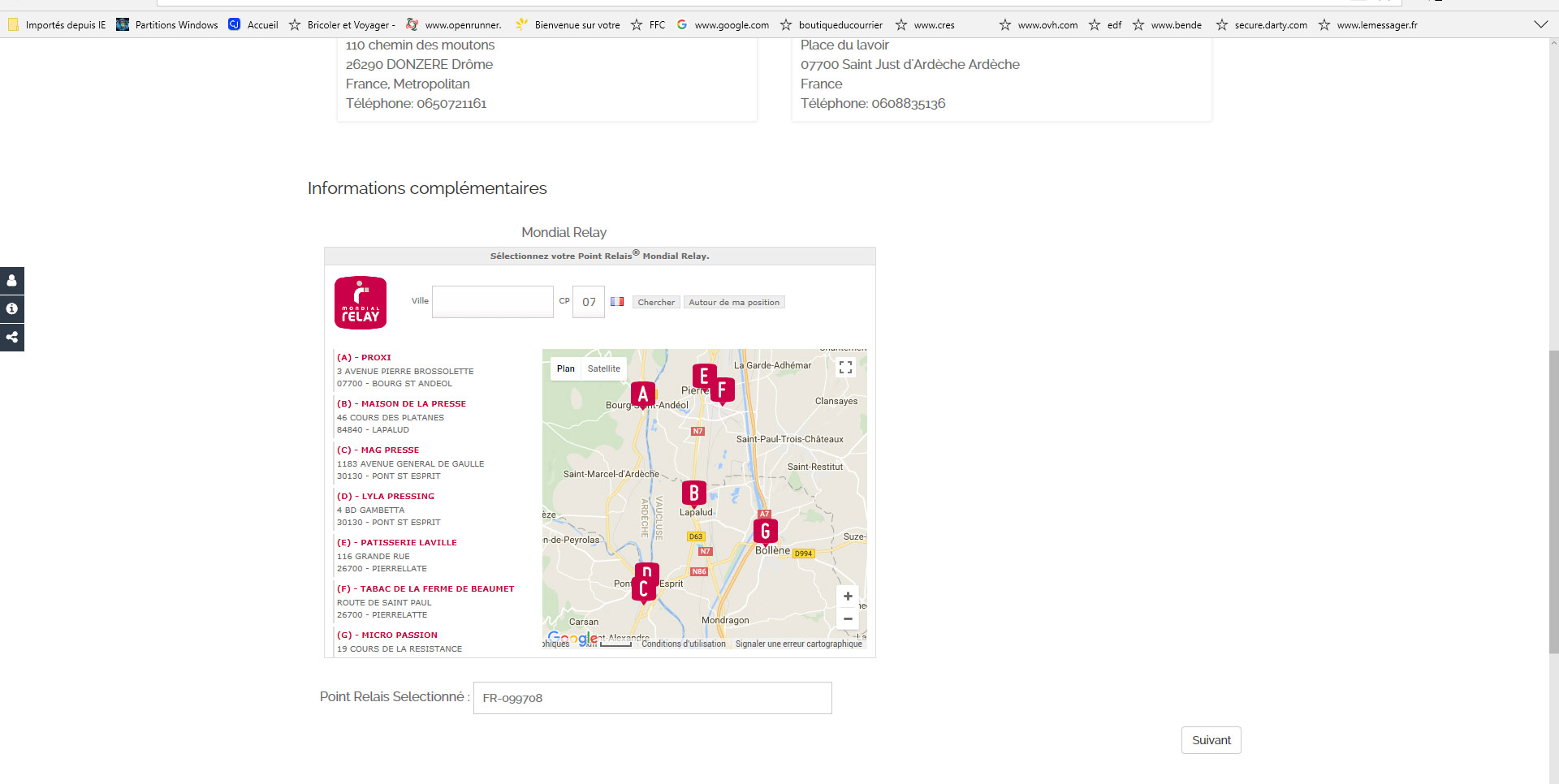Click 'Autour de ma position' button
The width and height of the screenshot is (1559, 784).
click(734, 302)
